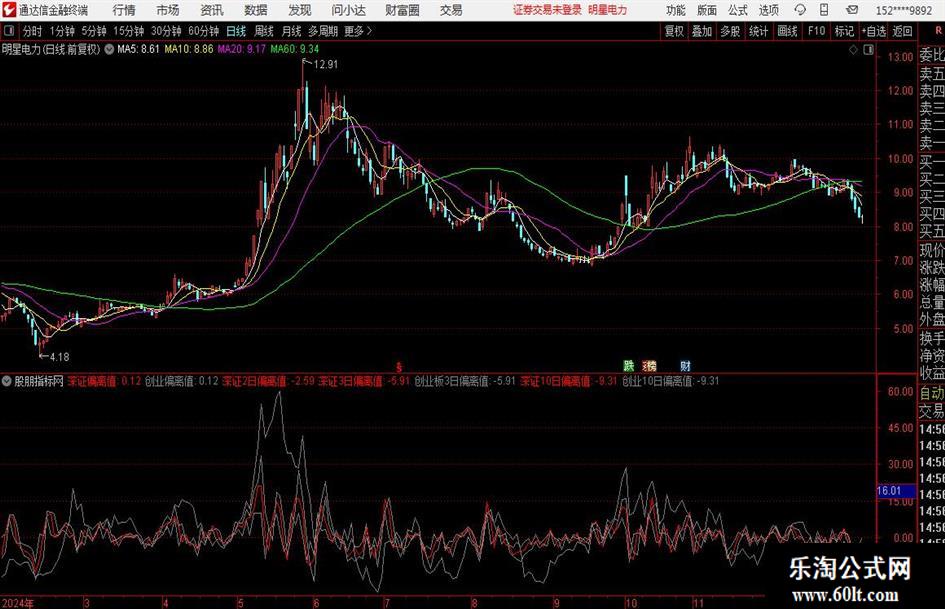Select the 月线 monthly period tab
Viewport: 945px width, 609px height.
291,31
